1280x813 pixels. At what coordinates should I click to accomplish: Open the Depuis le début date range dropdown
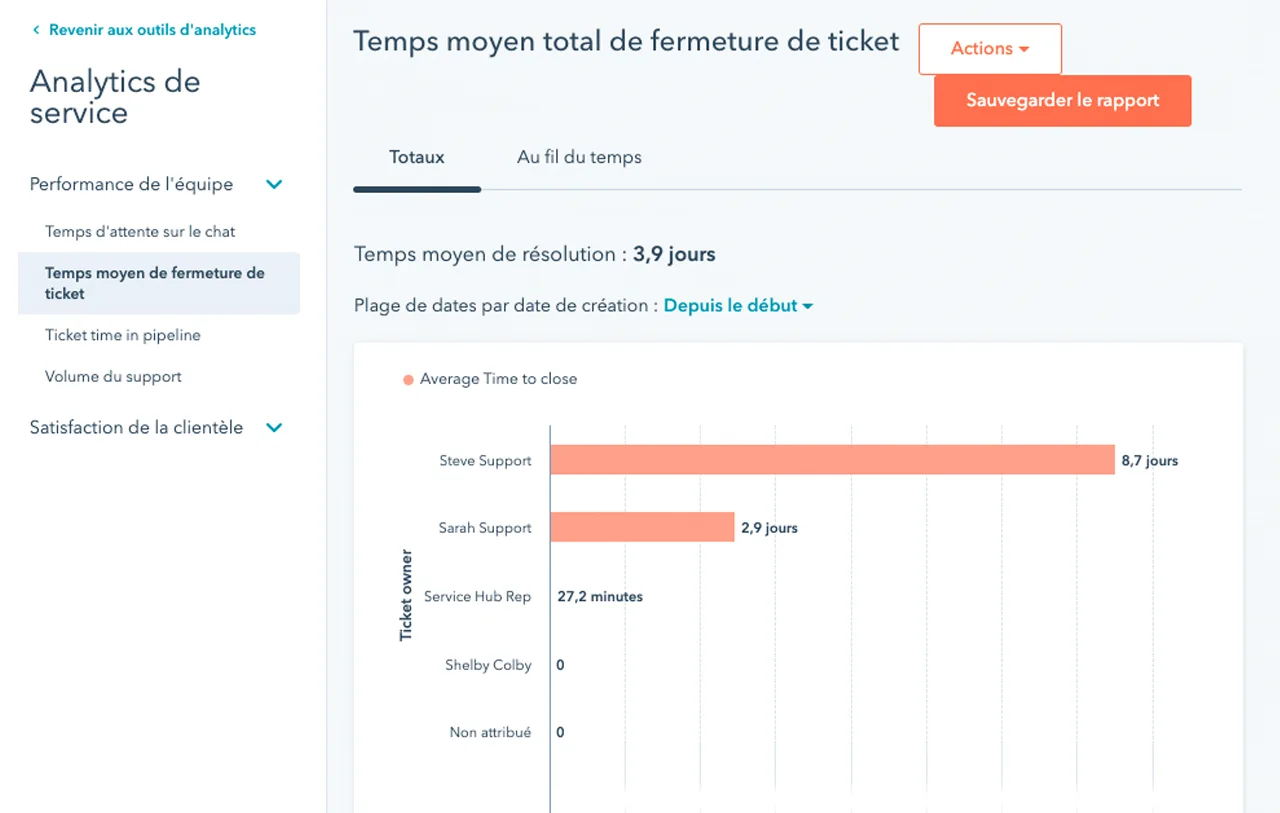click(x=738, y=306)
